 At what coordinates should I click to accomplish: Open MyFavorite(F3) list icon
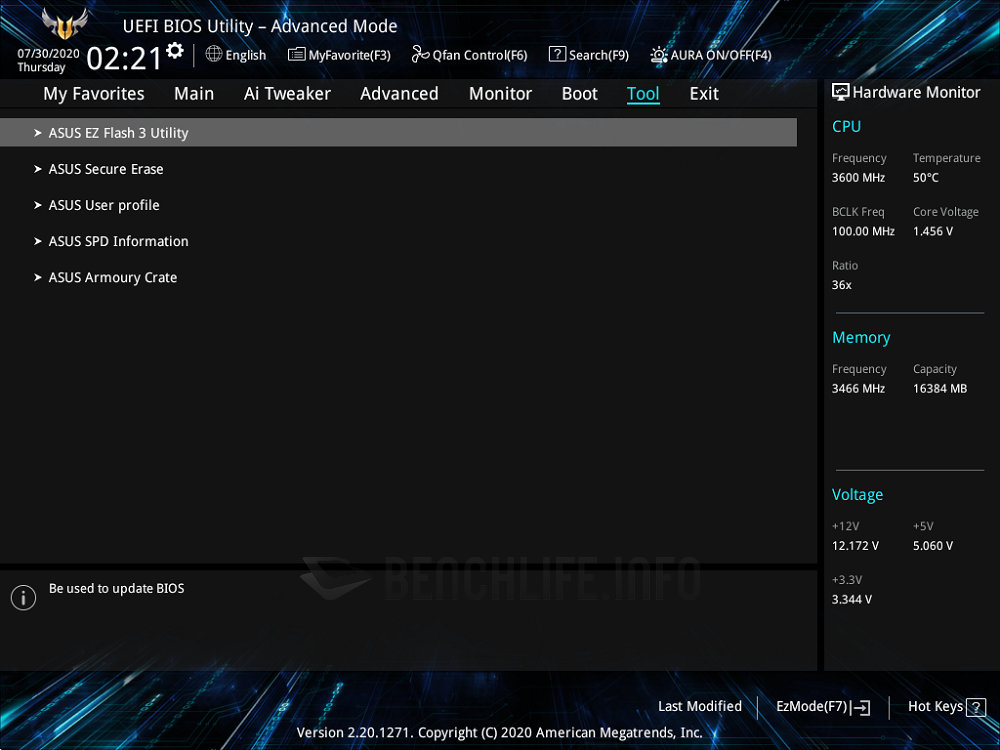tap(297, 55)
